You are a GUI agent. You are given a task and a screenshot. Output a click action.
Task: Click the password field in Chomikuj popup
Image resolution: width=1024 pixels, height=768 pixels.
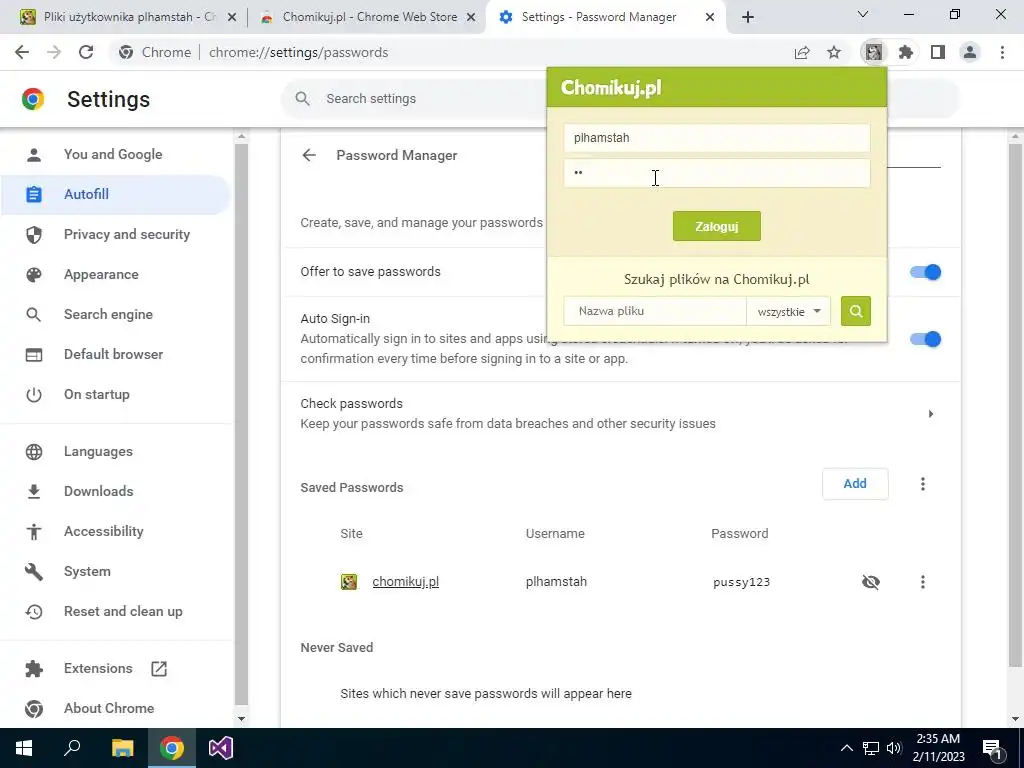click(x=716, y=173)
